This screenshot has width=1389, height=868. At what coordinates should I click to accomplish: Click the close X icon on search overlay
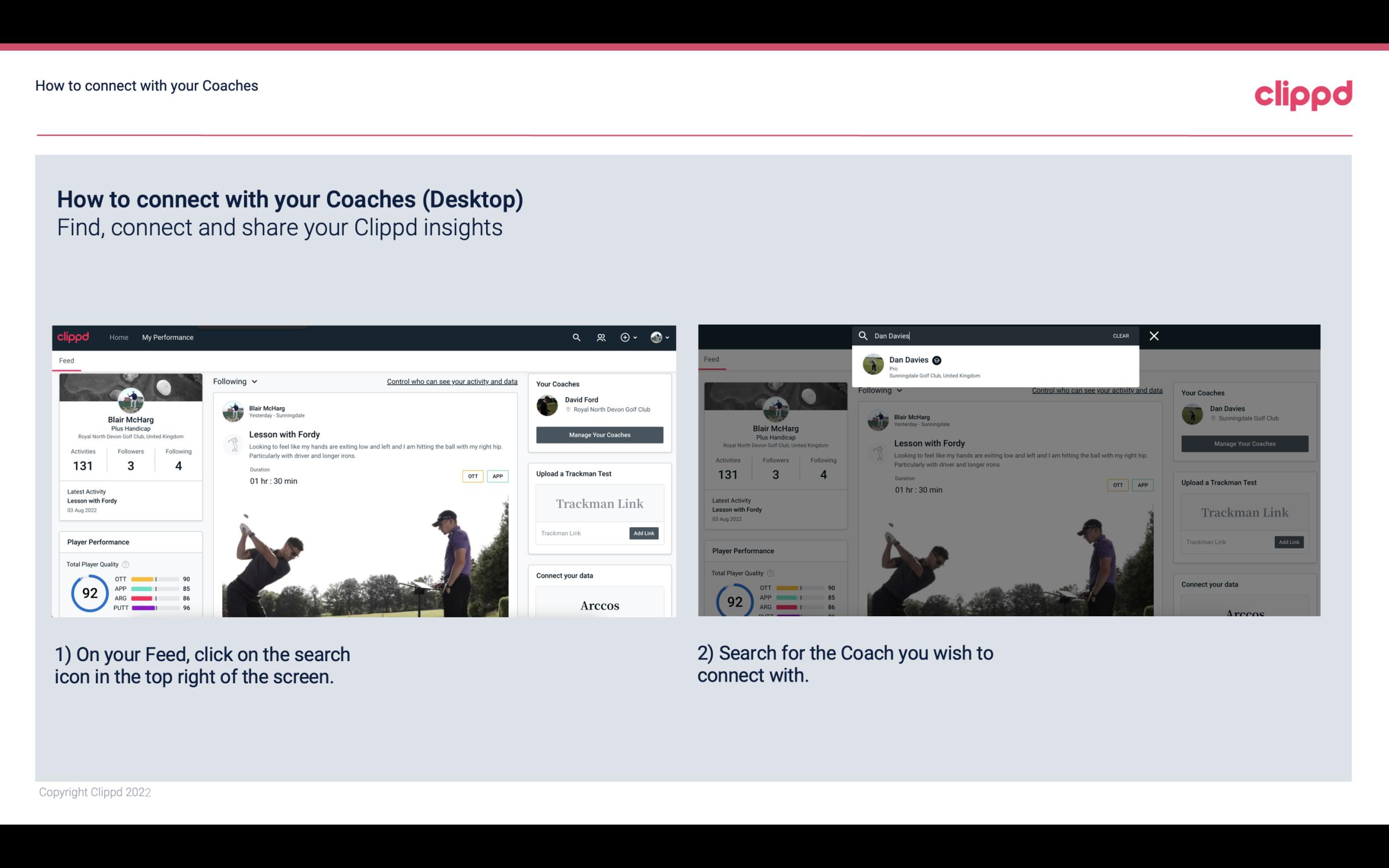tap(1154, 335)
